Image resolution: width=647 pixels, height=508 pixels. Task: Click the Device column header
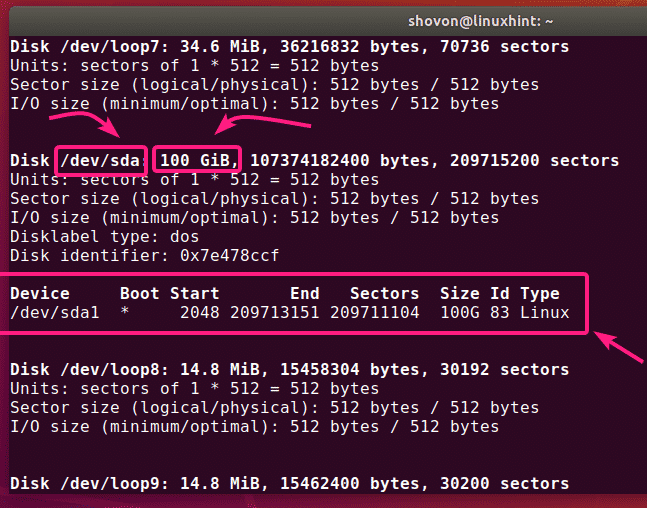click(x=40, y=294)
